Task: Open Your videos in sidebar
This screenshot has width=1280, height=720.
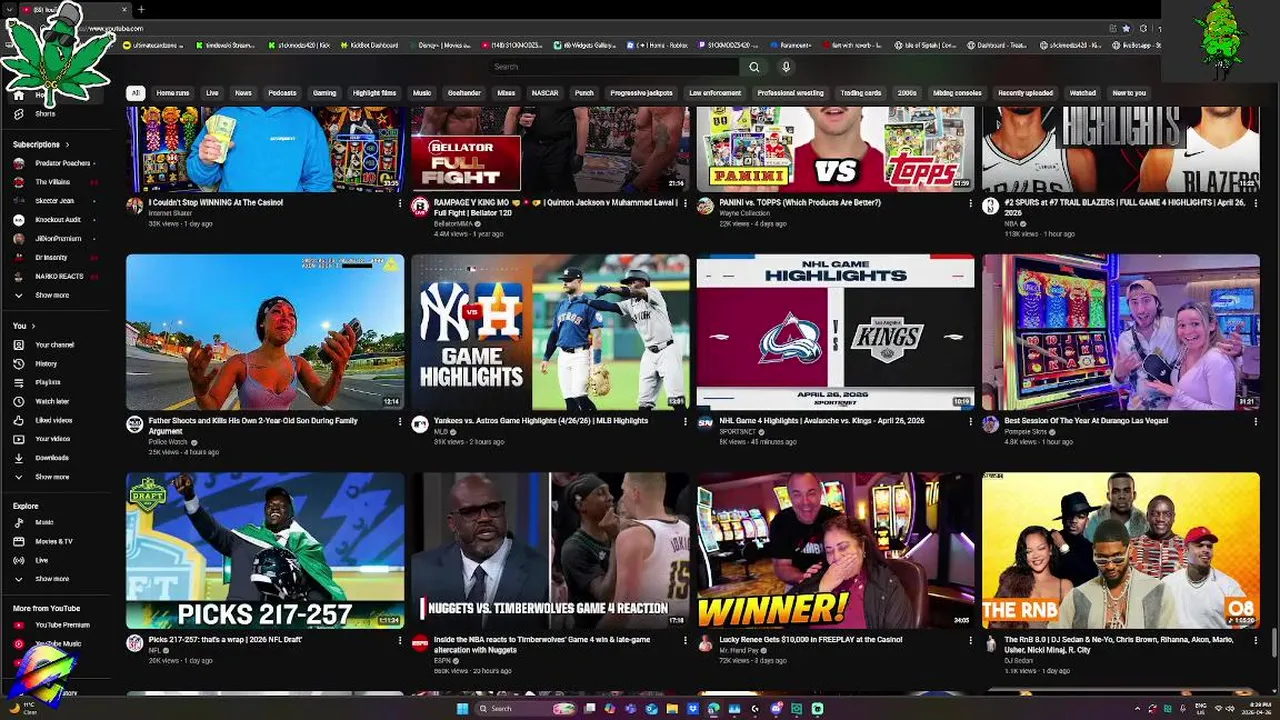Action: (52, 439)
